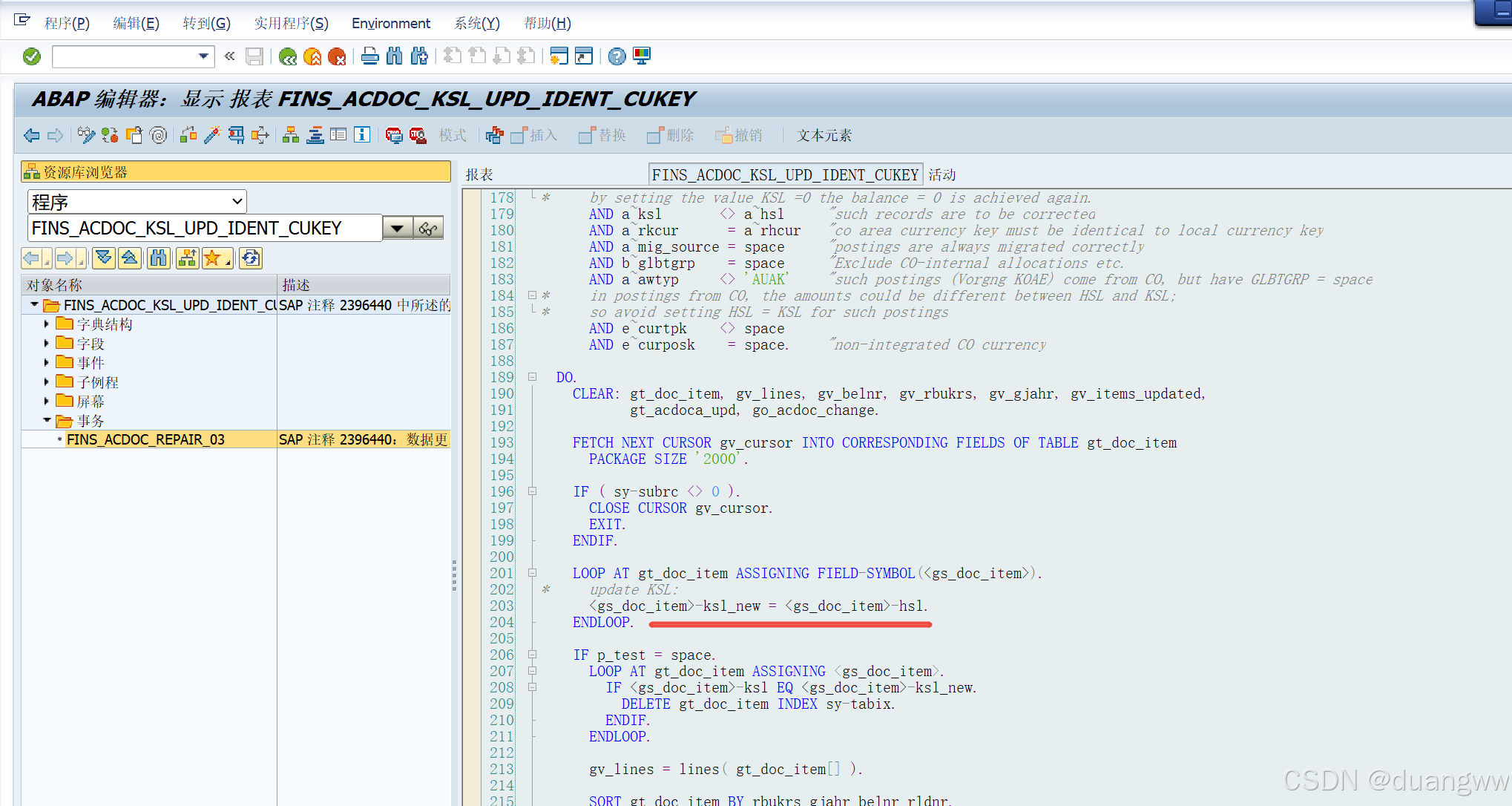Click the Print icon in system toolbar
Screen dimensions: 1512x806
pyautogui.click(x=370, y=56)
